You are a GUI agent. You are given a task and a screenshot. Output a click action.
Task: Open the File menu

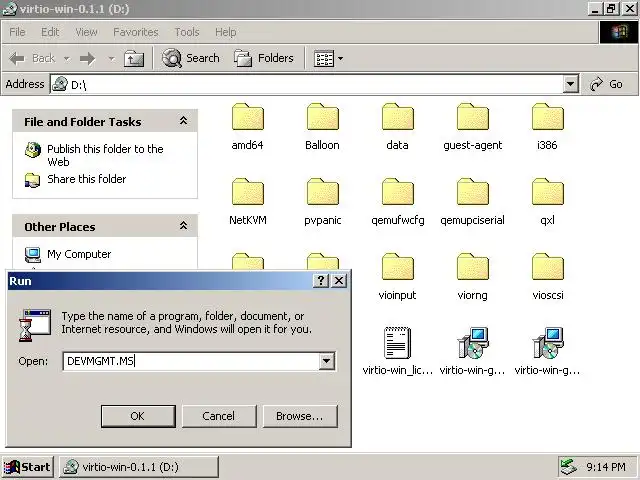17,32
